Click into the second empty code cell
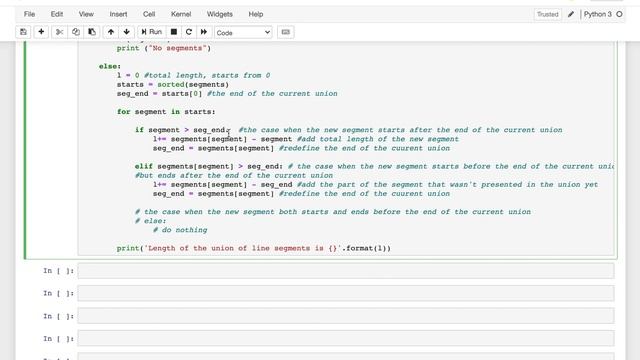This screenshot has height=360, width=640. 346,293
